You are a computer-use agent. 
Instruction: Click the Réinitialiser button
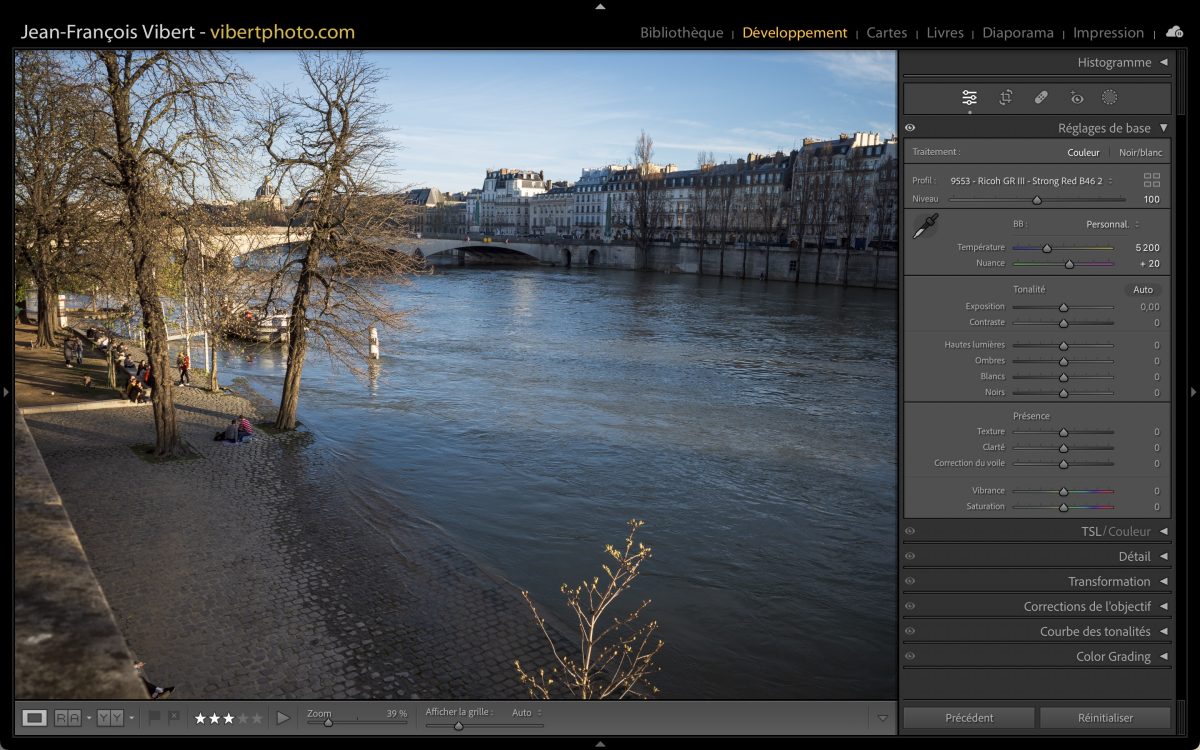pyautogui.click(x=1105, y=718)
